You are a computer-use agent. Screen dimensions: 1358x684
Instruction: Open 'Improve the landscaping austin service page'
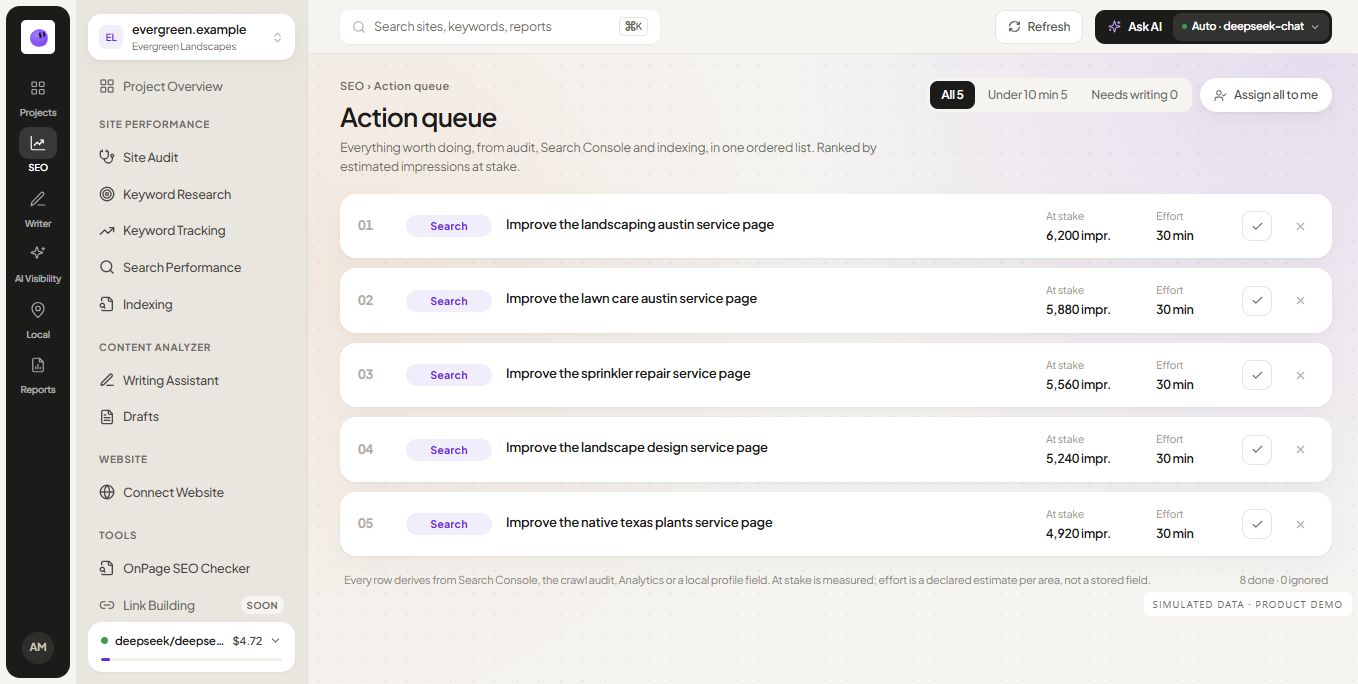coord(640,224)
